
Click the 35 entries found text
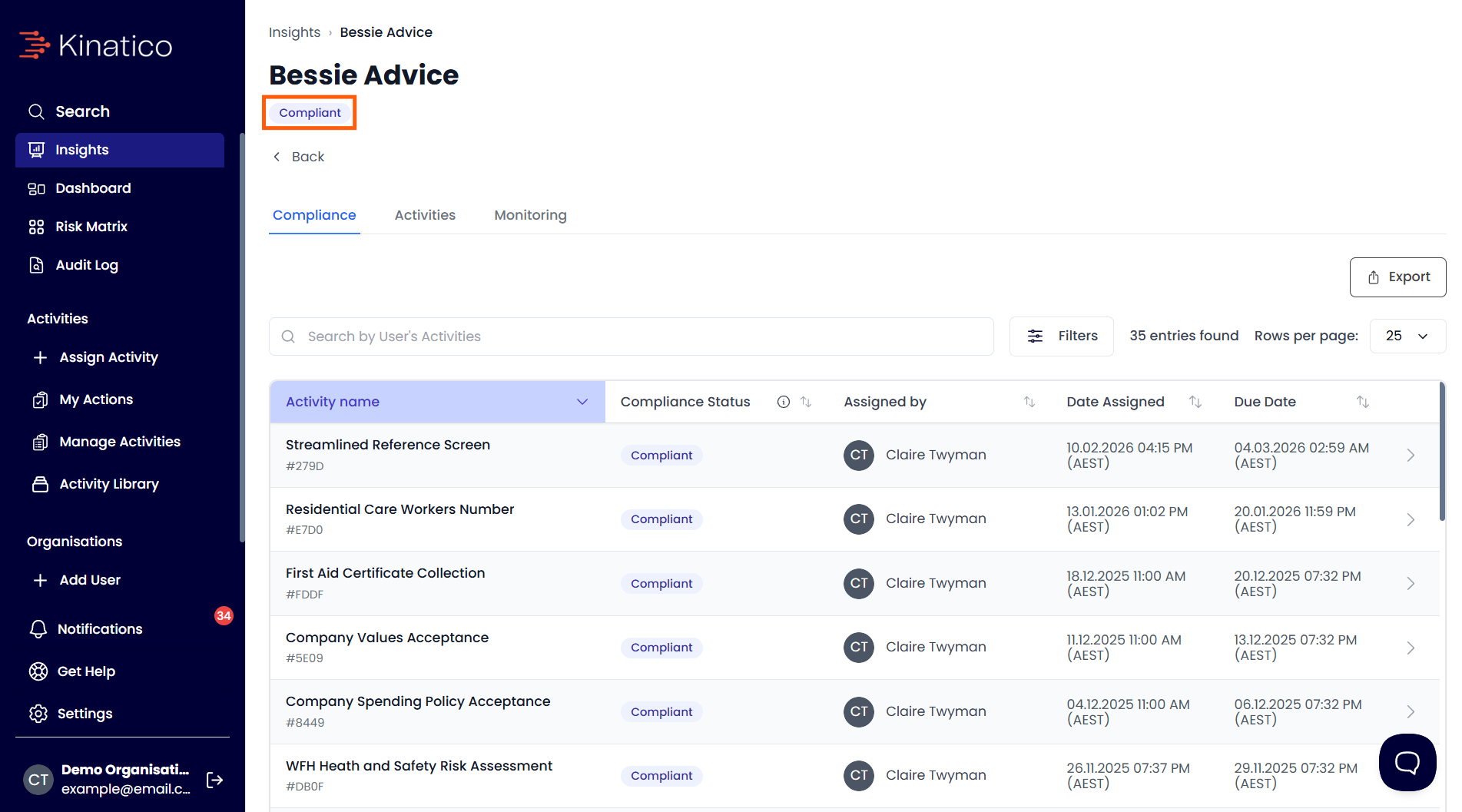click(1184, 336)
